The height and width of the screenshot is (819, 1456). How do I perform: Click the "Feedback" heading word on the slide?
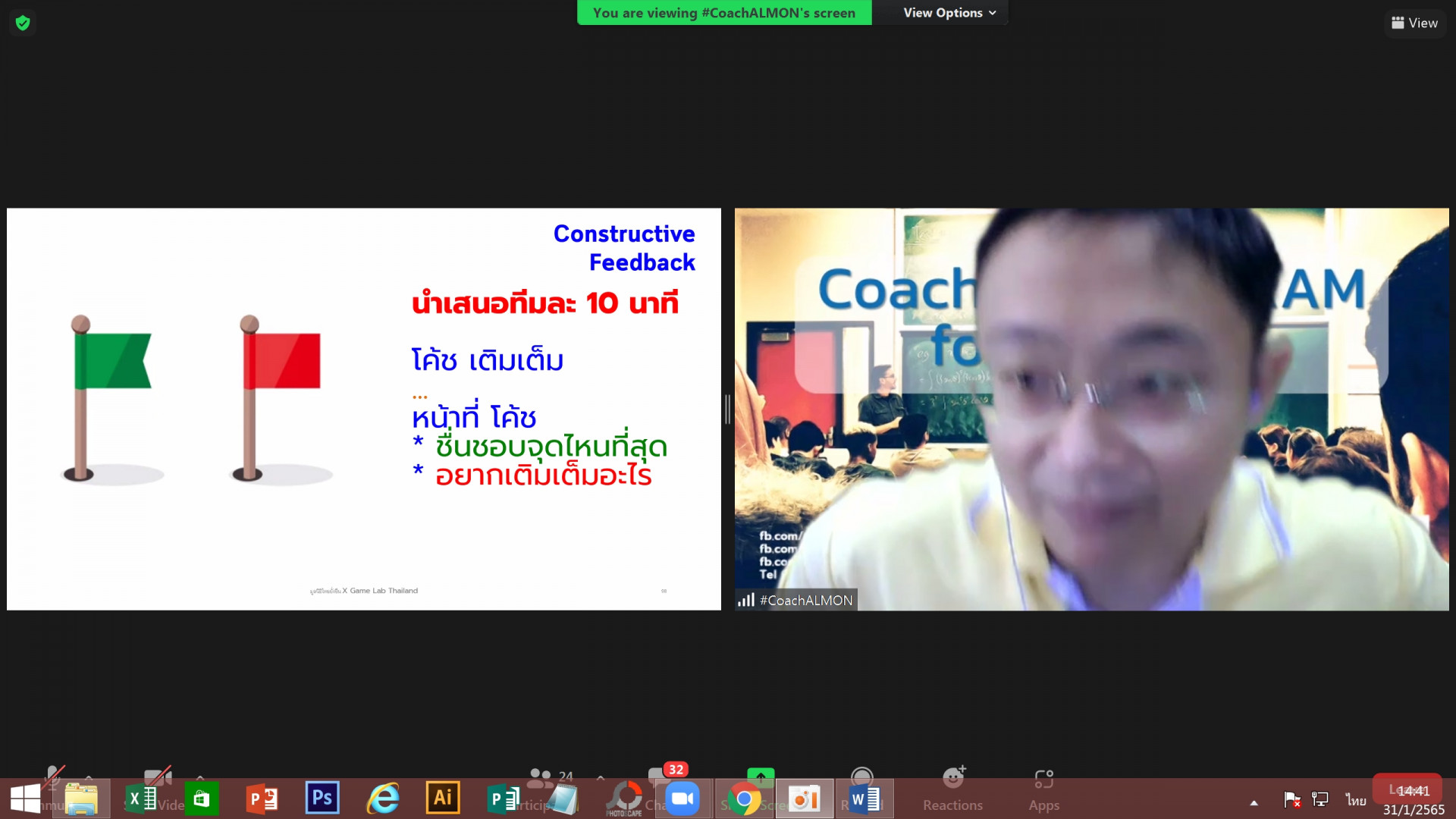tap(642, 262)
